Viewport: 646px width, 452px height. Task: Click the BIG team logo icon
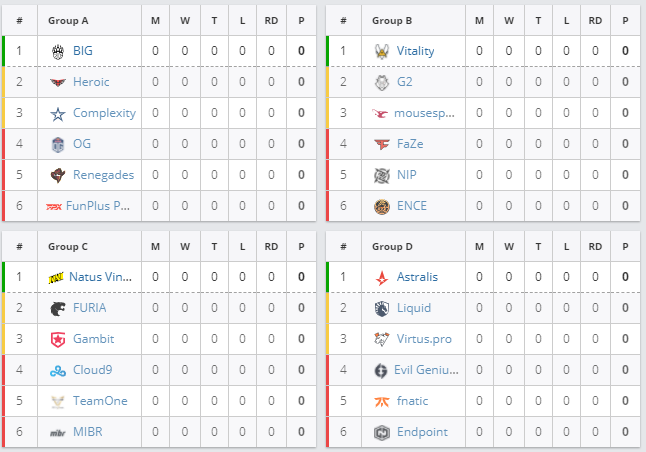(x=58, y=52)
